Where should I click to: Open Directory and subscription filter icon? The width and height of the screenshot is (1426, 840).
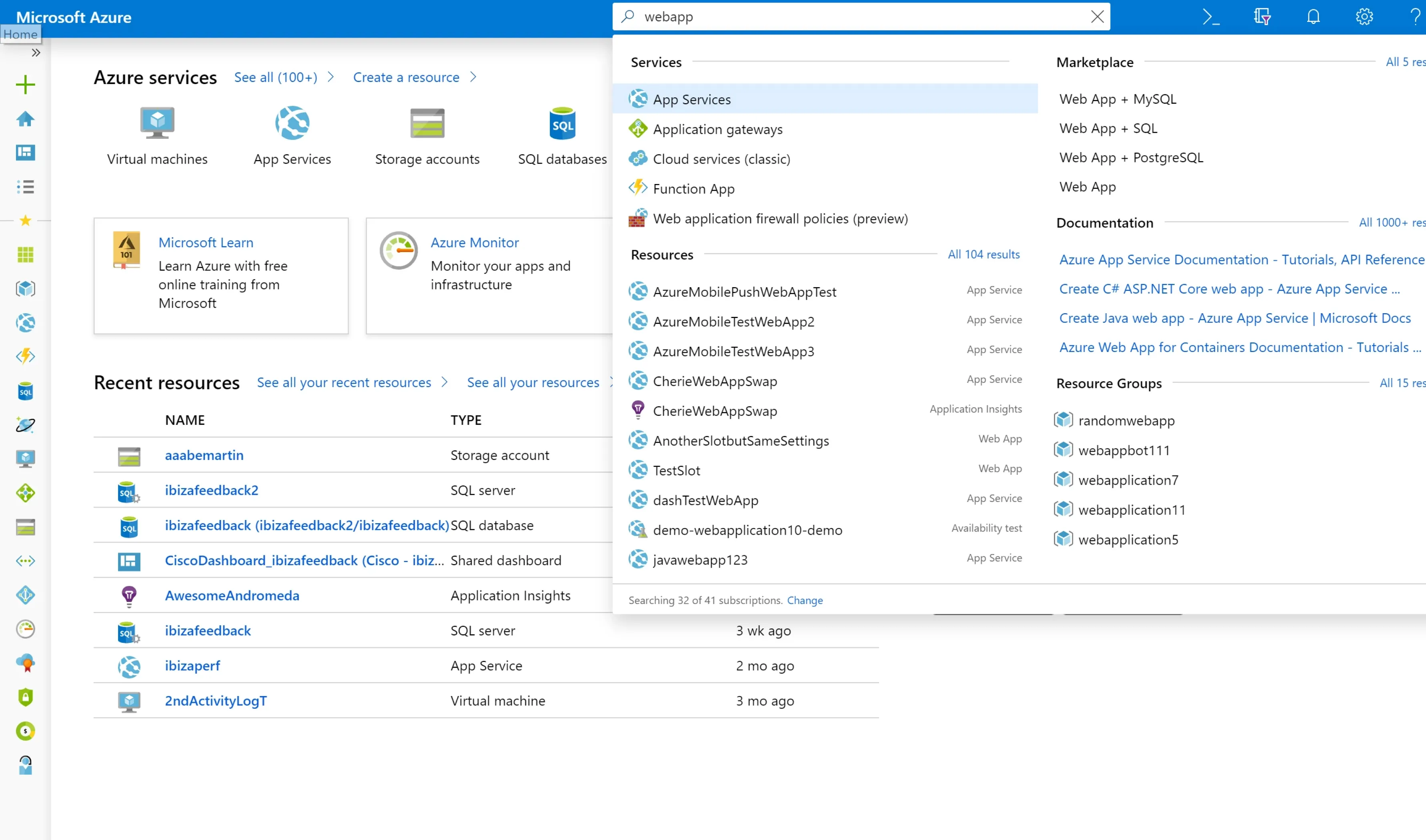coord(1262,17)
